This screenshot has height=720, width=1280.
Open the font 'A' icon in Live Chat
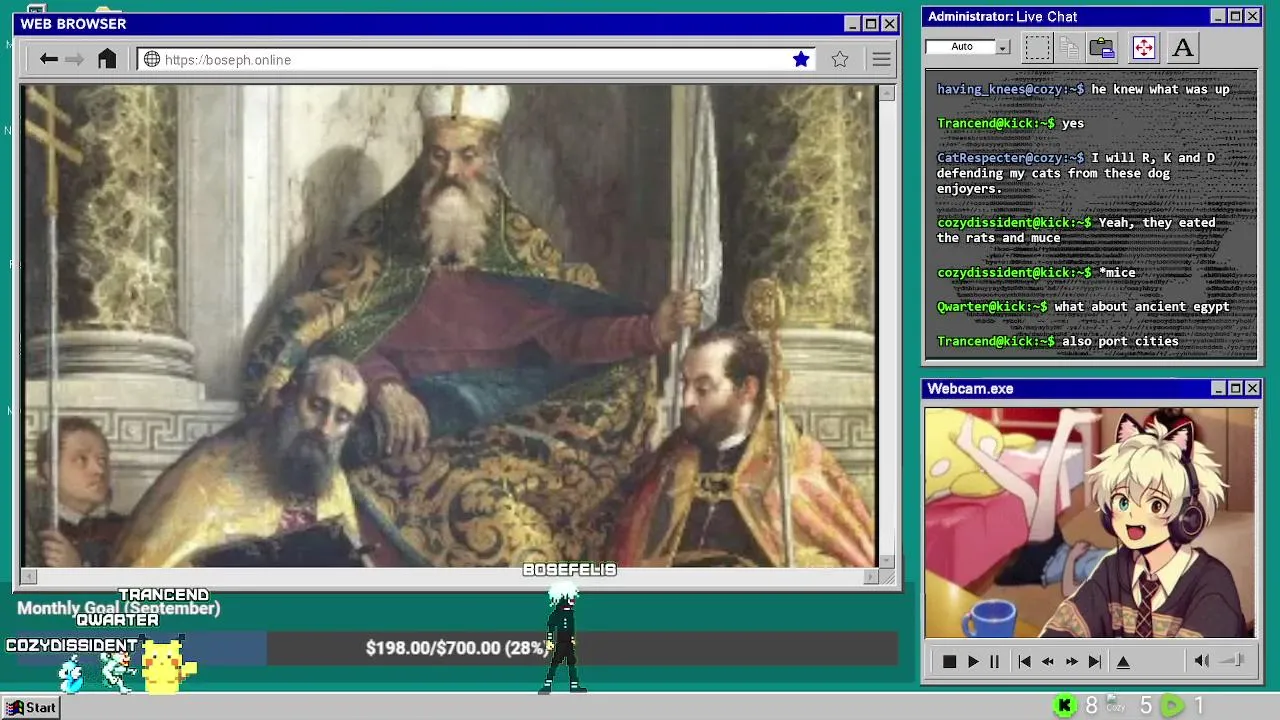pos(1183,47)
